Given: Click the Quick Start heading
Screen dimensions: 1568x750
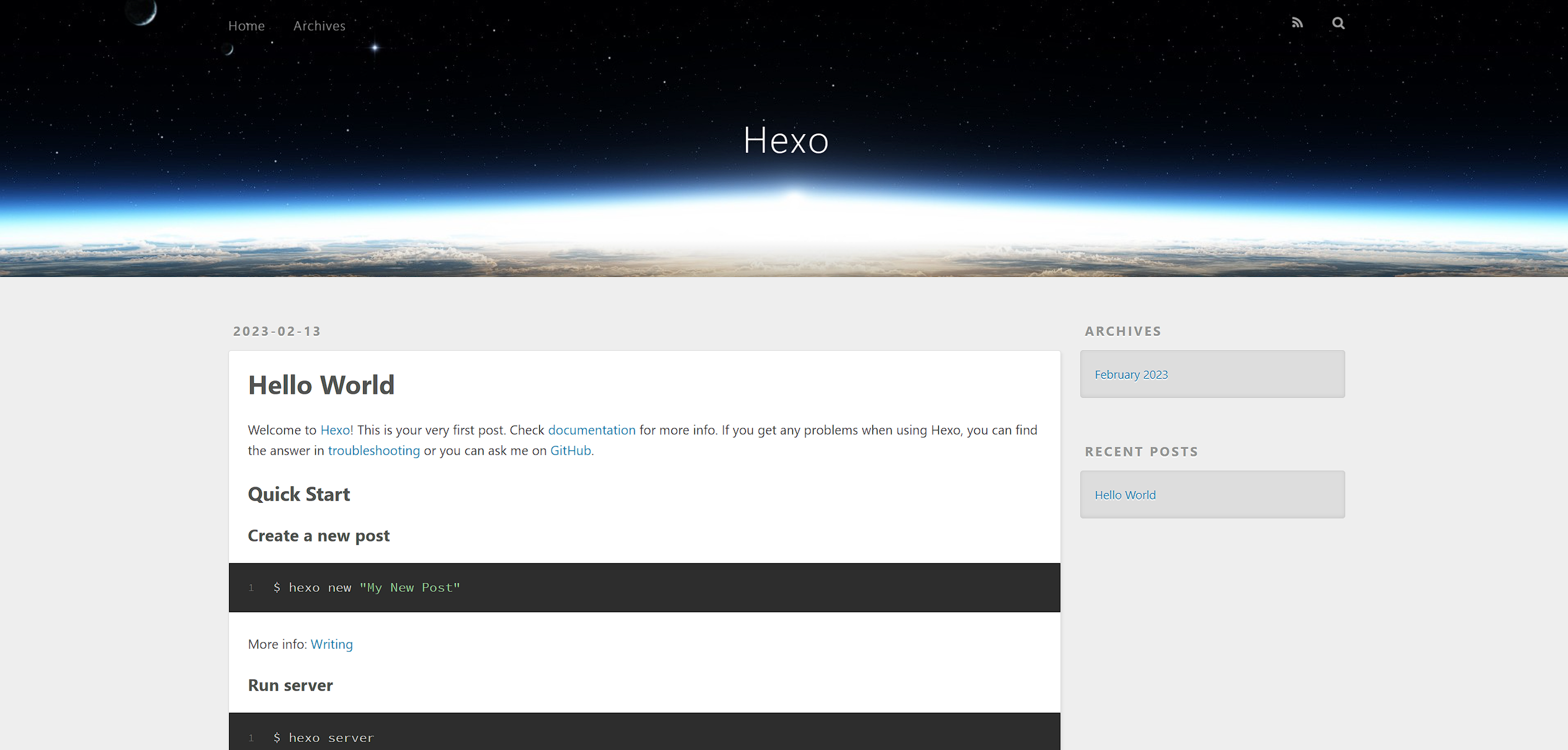Looking at the screenshot, I should pyautogui.click(x=298, y=495).
